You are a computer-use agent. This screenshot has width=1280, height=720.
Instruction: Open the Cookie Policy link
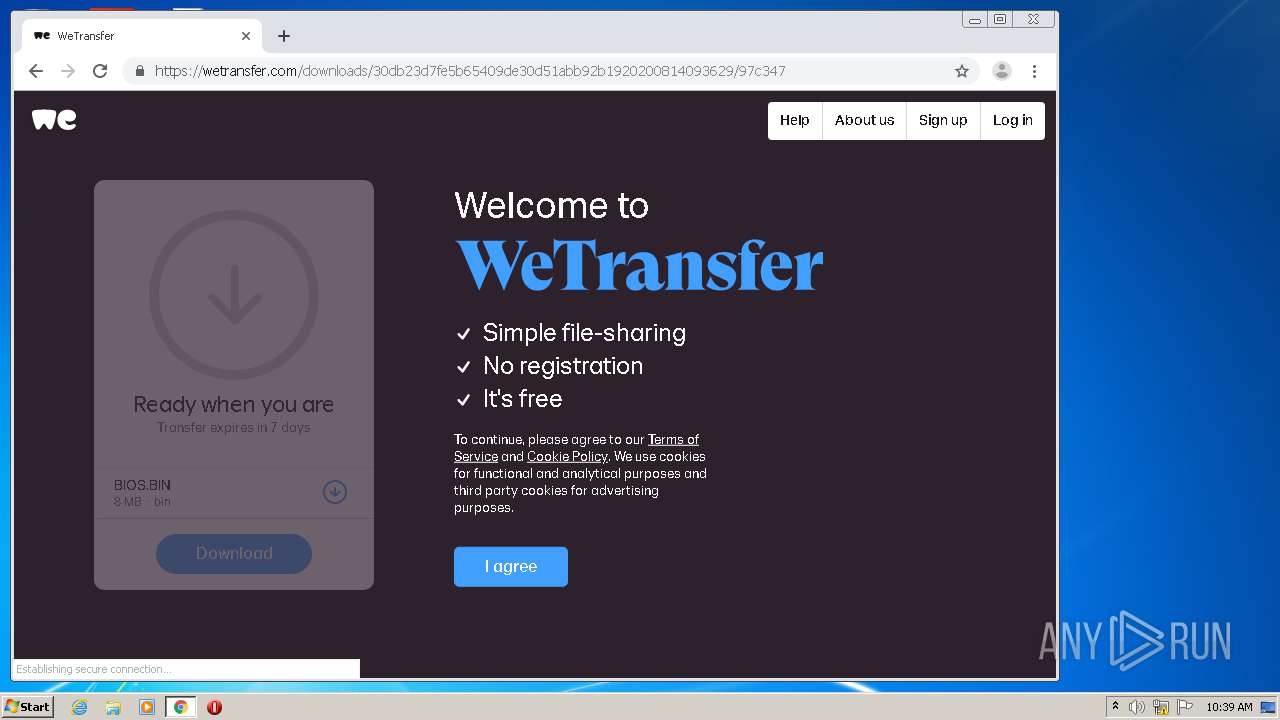(567, 457)
